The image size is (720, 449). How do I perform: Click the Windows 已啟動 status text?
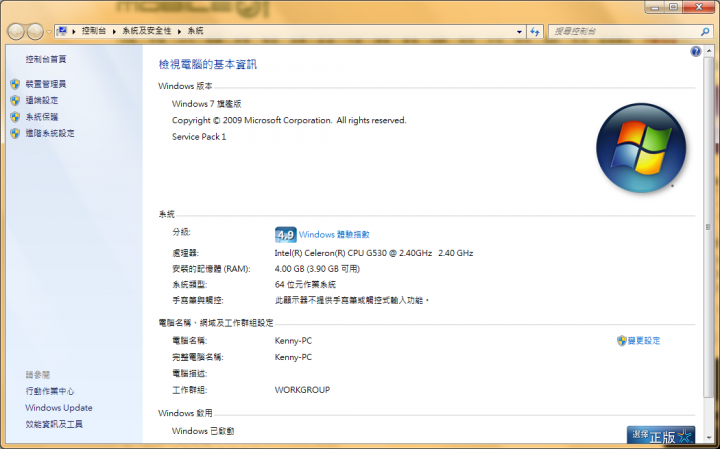[203, 431]
